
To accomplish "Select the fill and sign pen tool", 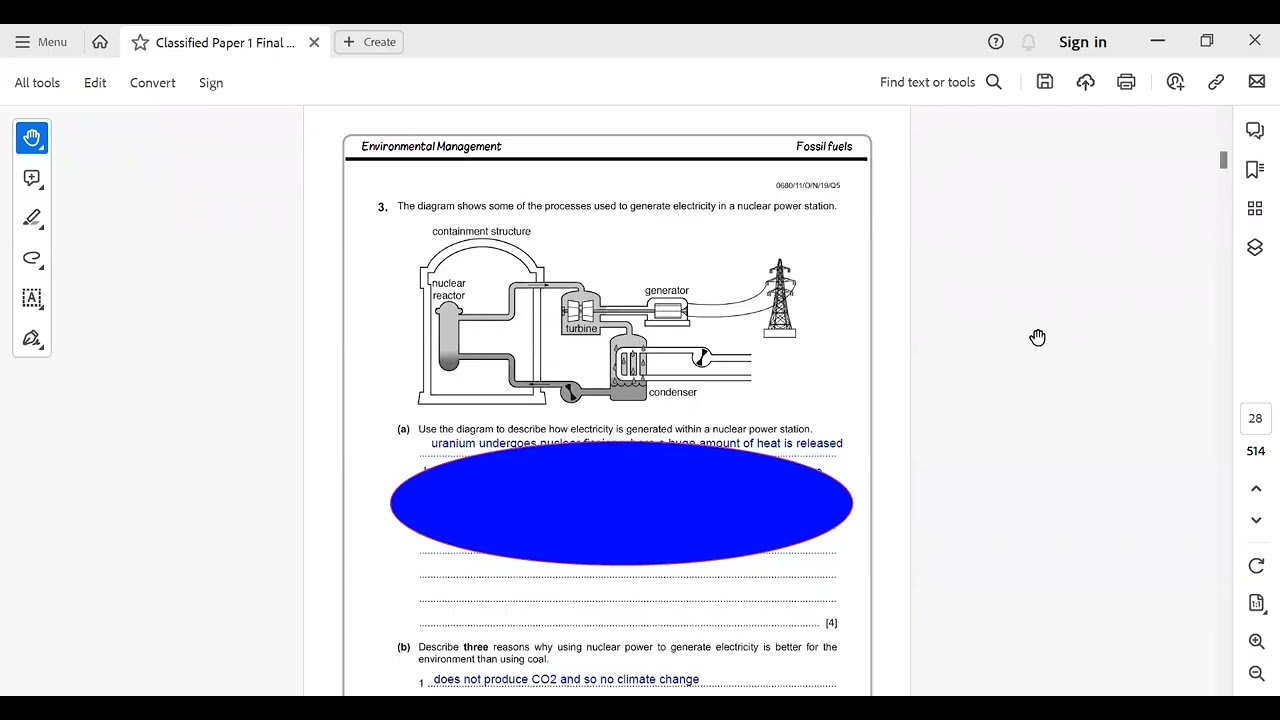I will (32, 339).
